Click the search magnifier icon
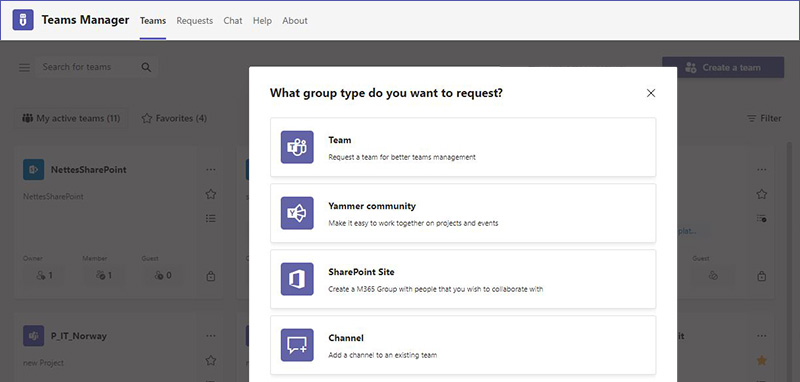The width and height of the screenshot is (800, 382). (x=146, y=67)
